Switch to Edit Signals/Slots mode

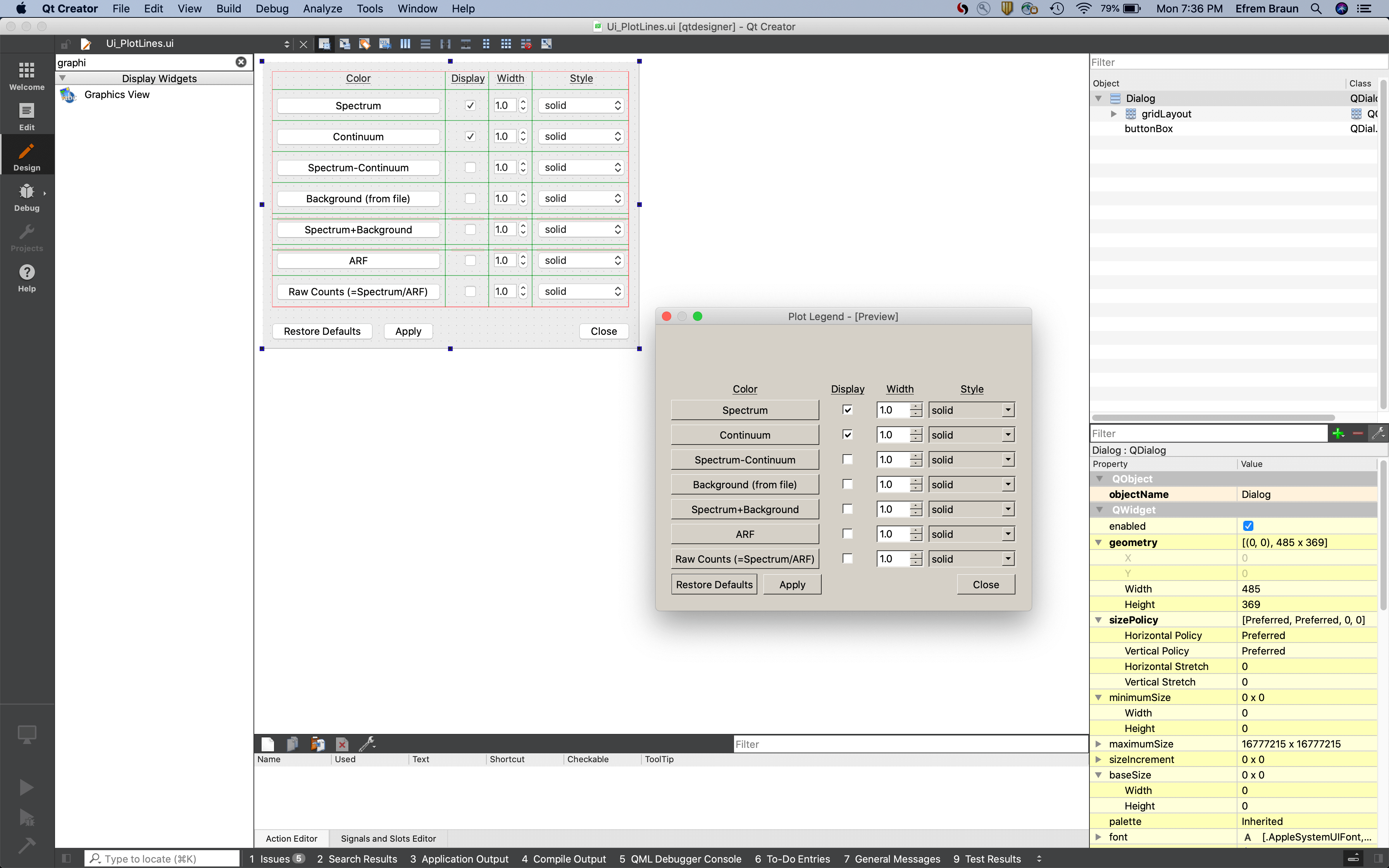coord(345,44)
